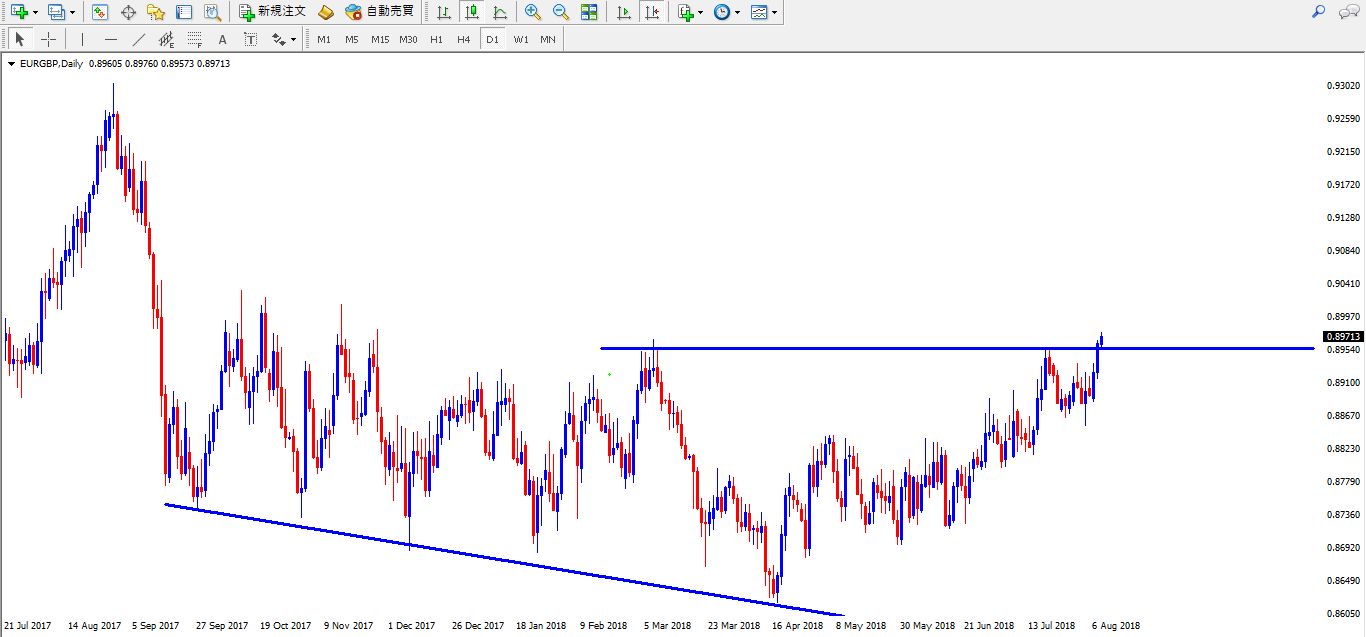Switch chart to candlesticks mode

472,12
